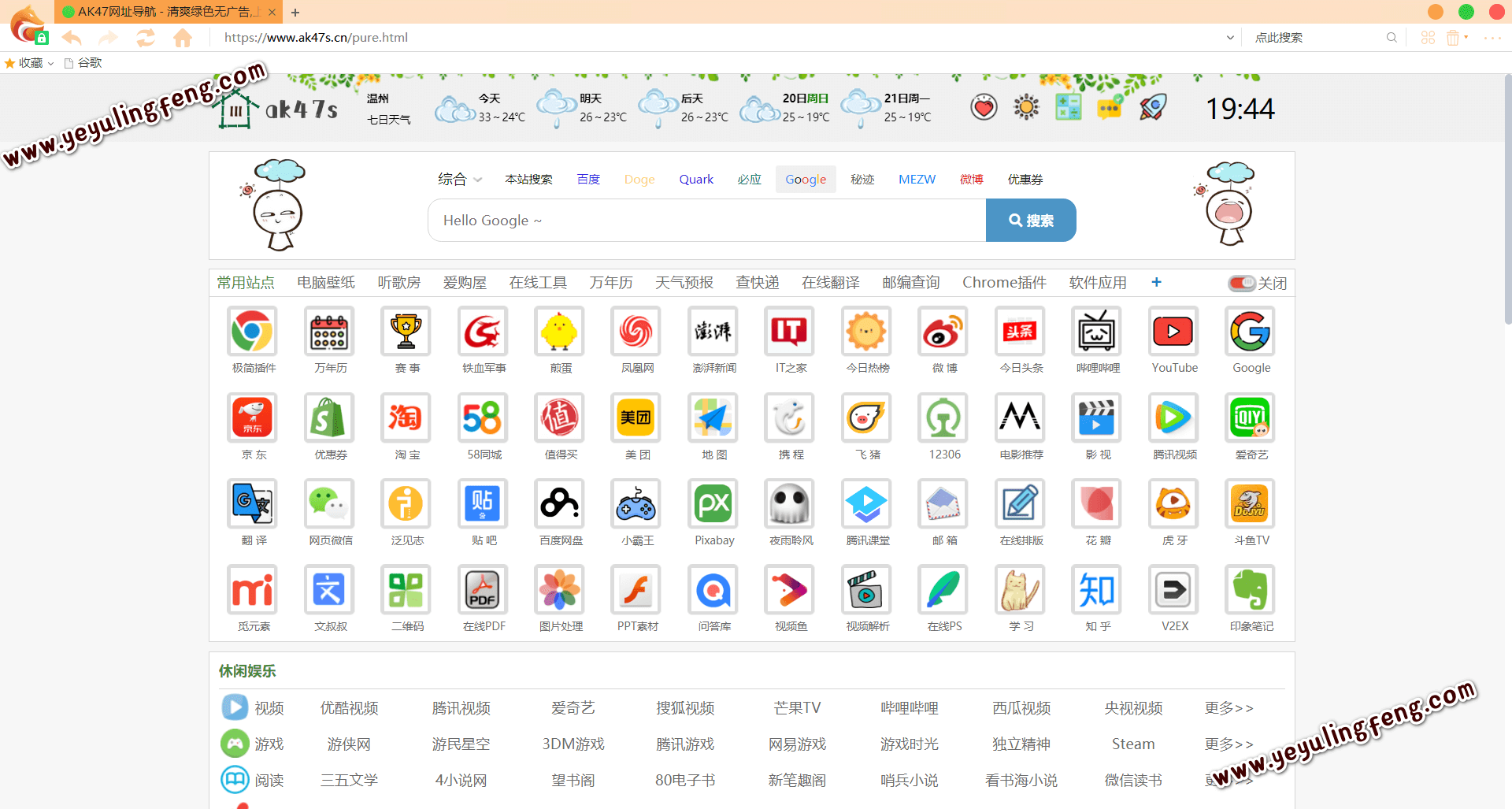The height and width of the screenshot is (809, 1512).
Task: Click the IT之家 icon
Action: [789, 332]
